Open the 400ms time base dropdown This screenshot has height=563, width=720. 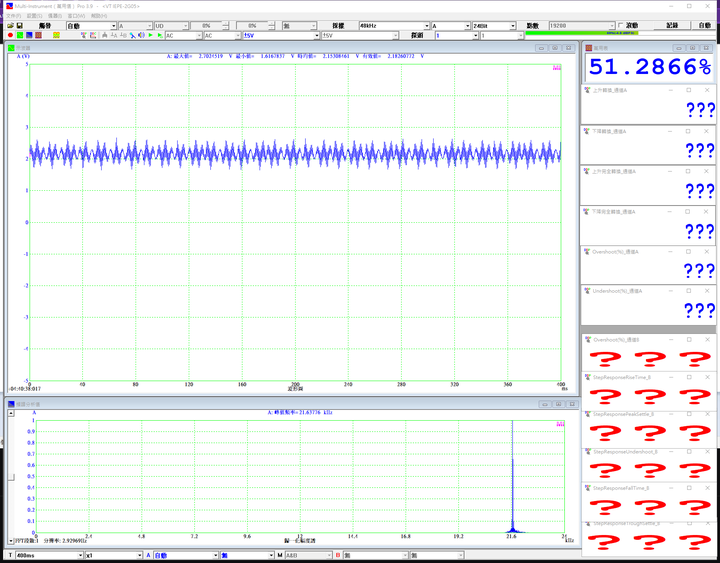80,555
